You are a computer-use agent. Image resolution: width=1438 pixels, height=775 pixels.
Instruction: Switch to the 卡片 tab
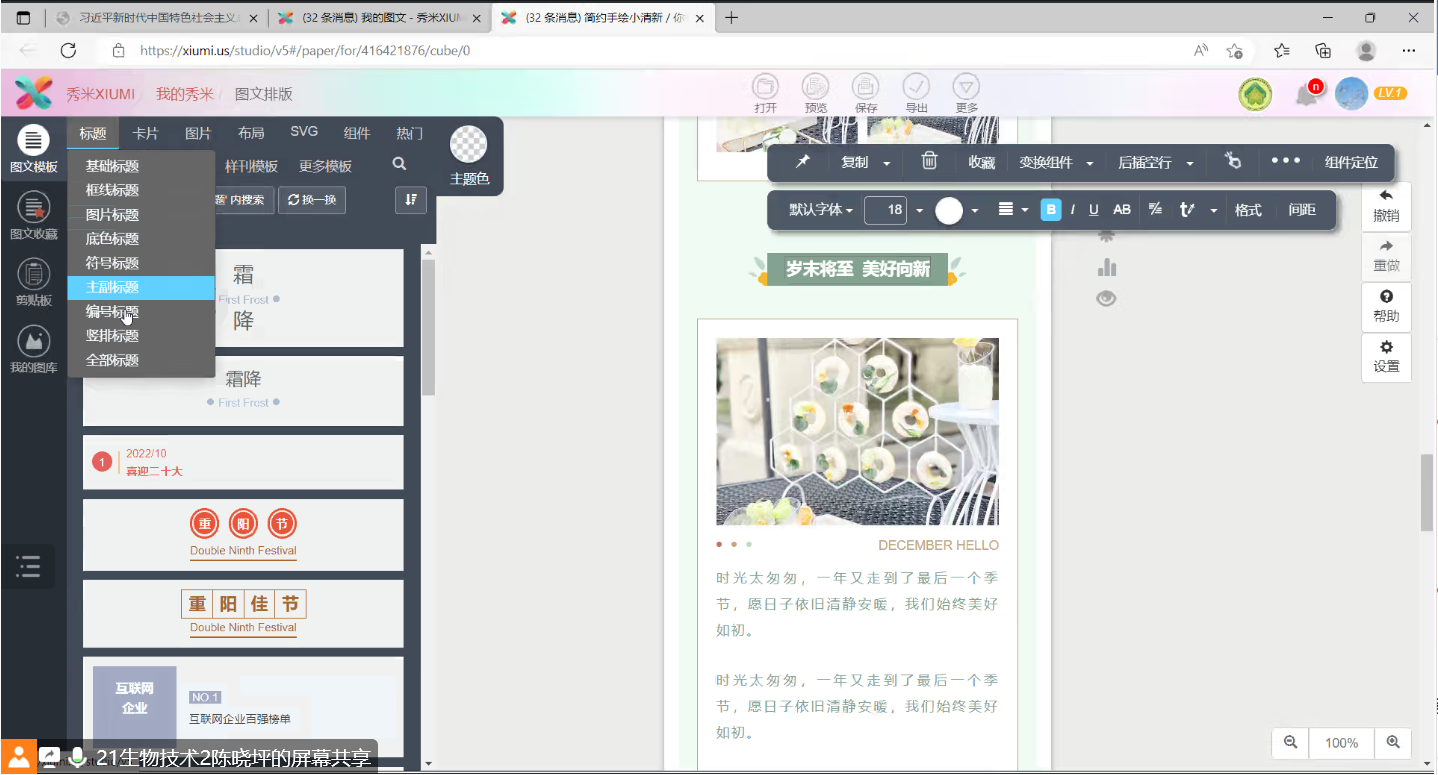145,133
